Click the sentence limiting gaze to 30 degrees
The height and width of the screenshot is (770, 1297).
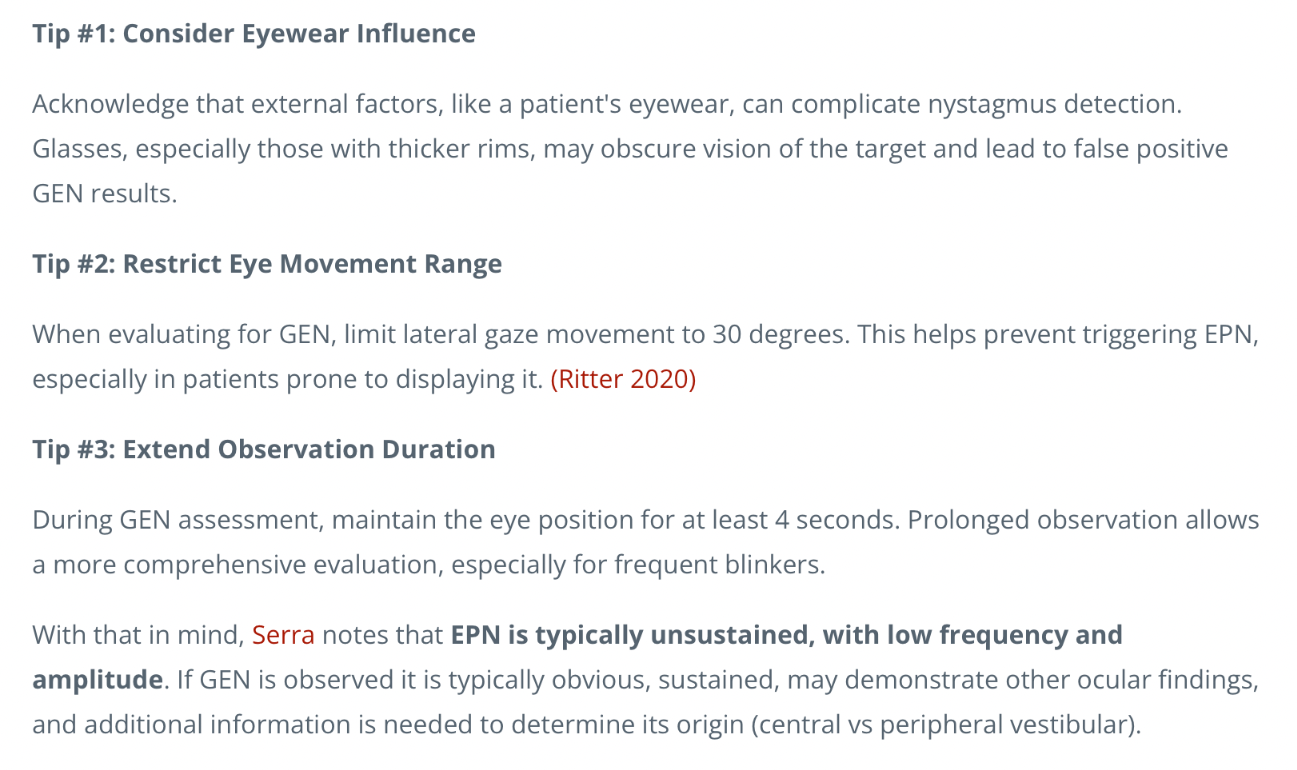tap(440, 335)
